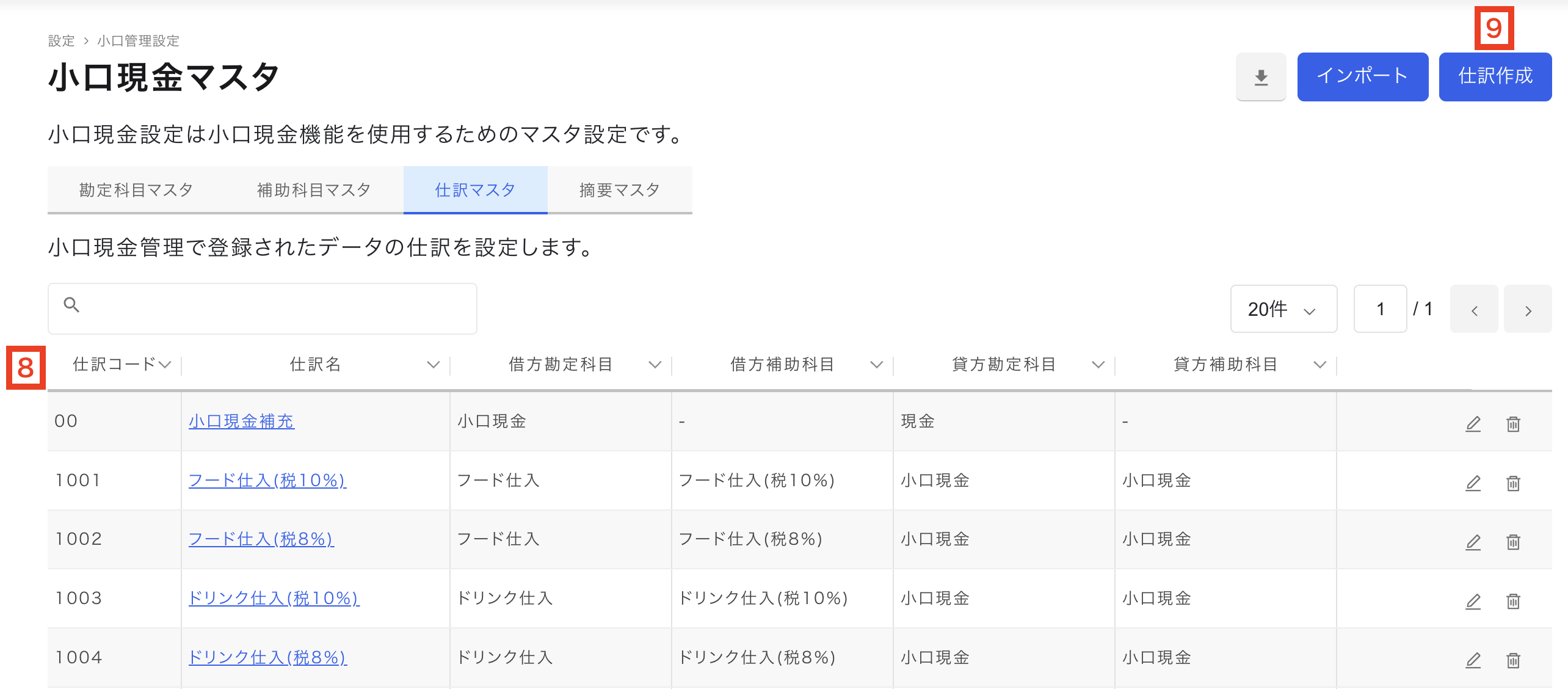Delete the 小口現金補充 row via trash icon
This screenshot has height=689, width=1568.
pos(1513,423)
